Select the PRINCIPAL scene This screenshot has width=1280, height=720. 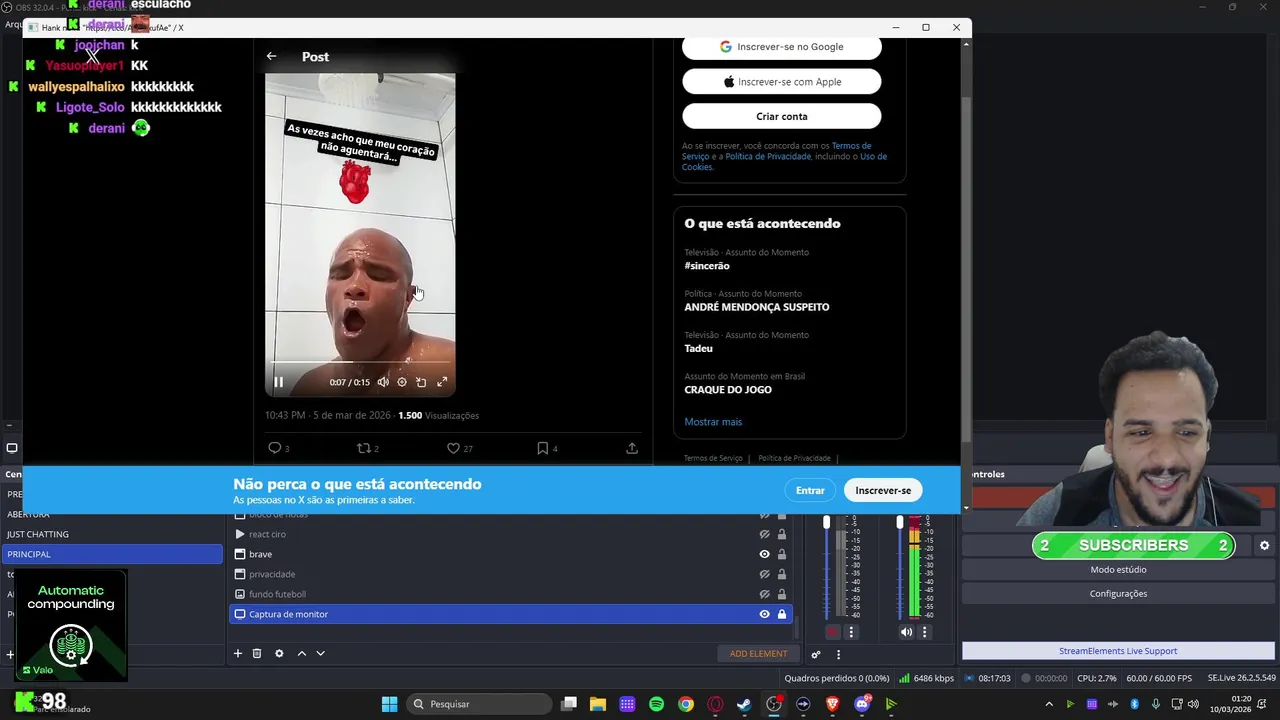tap(112, 554)
